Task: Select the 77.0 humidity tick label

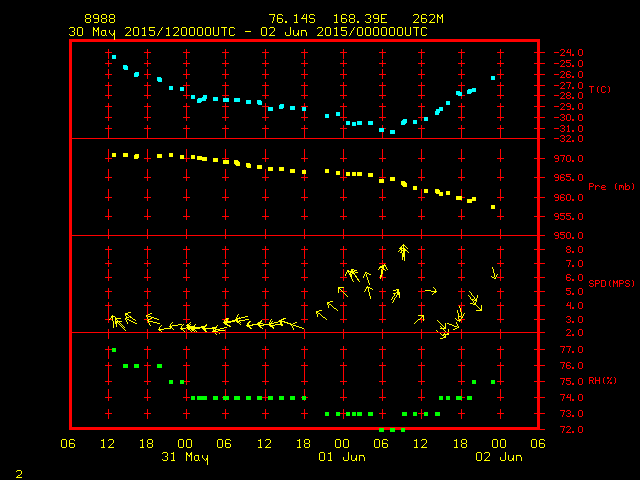Action: 571,350
